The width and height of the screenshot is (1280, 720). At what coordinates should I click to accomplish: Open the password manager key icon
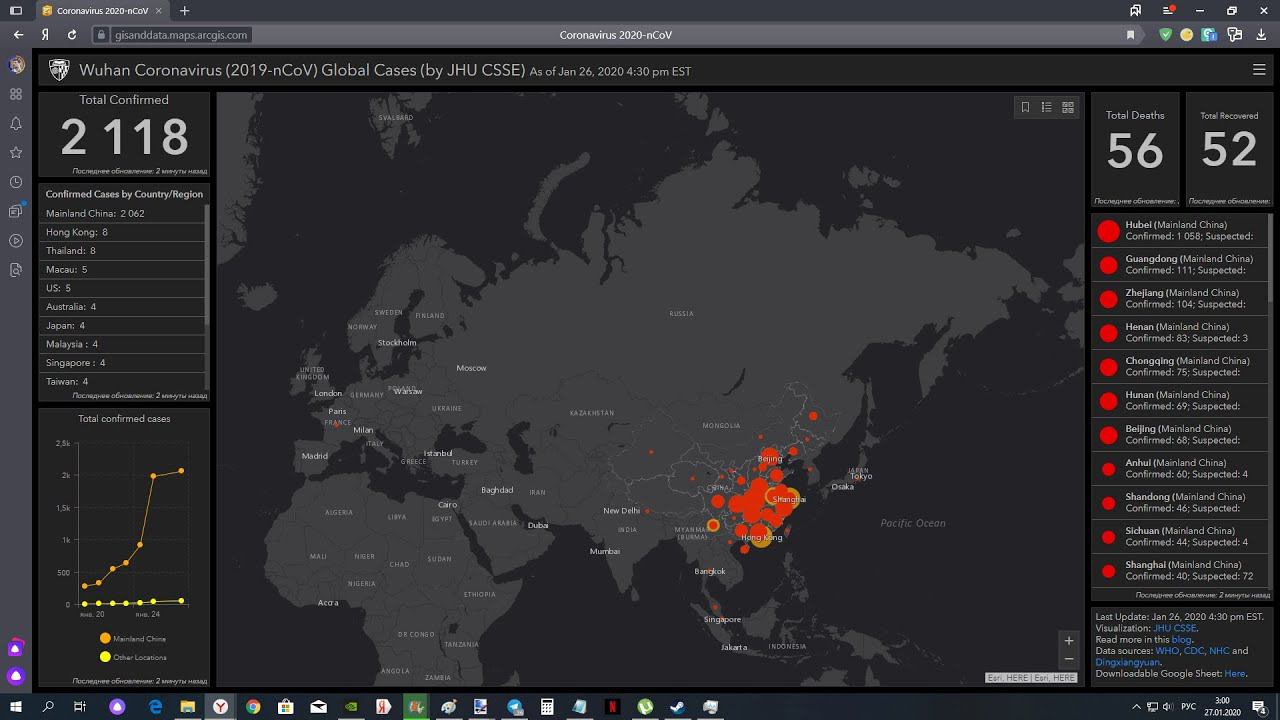(x=1235, y=35)
